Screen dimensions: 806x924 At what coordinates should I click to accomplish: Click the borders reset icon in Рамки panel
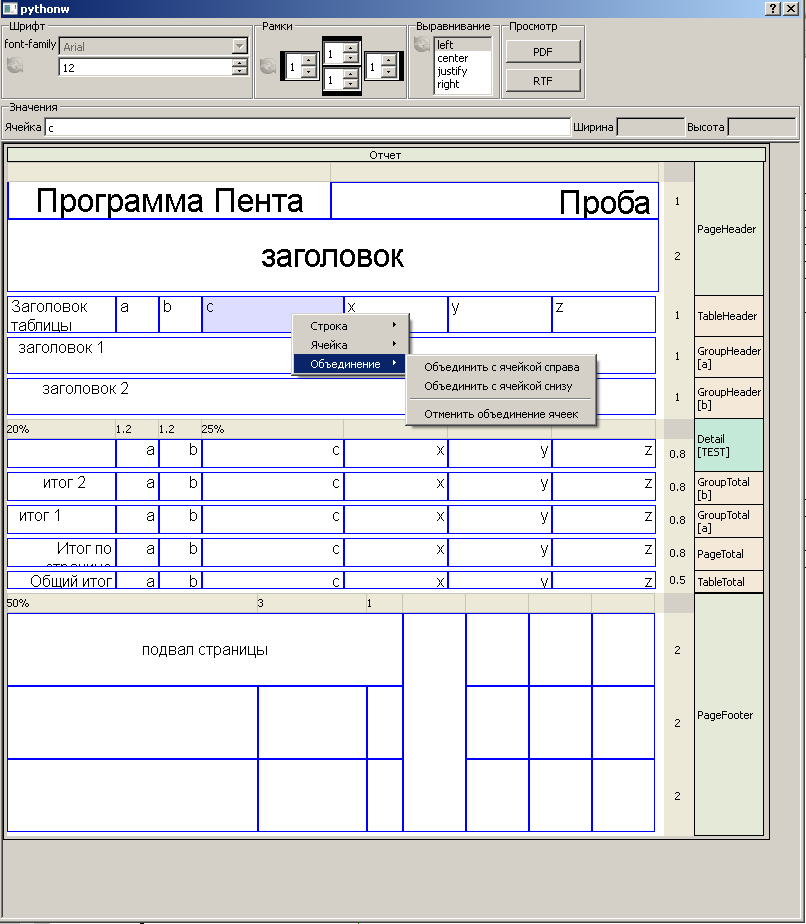pyautogui.click(x=267, y=66)
